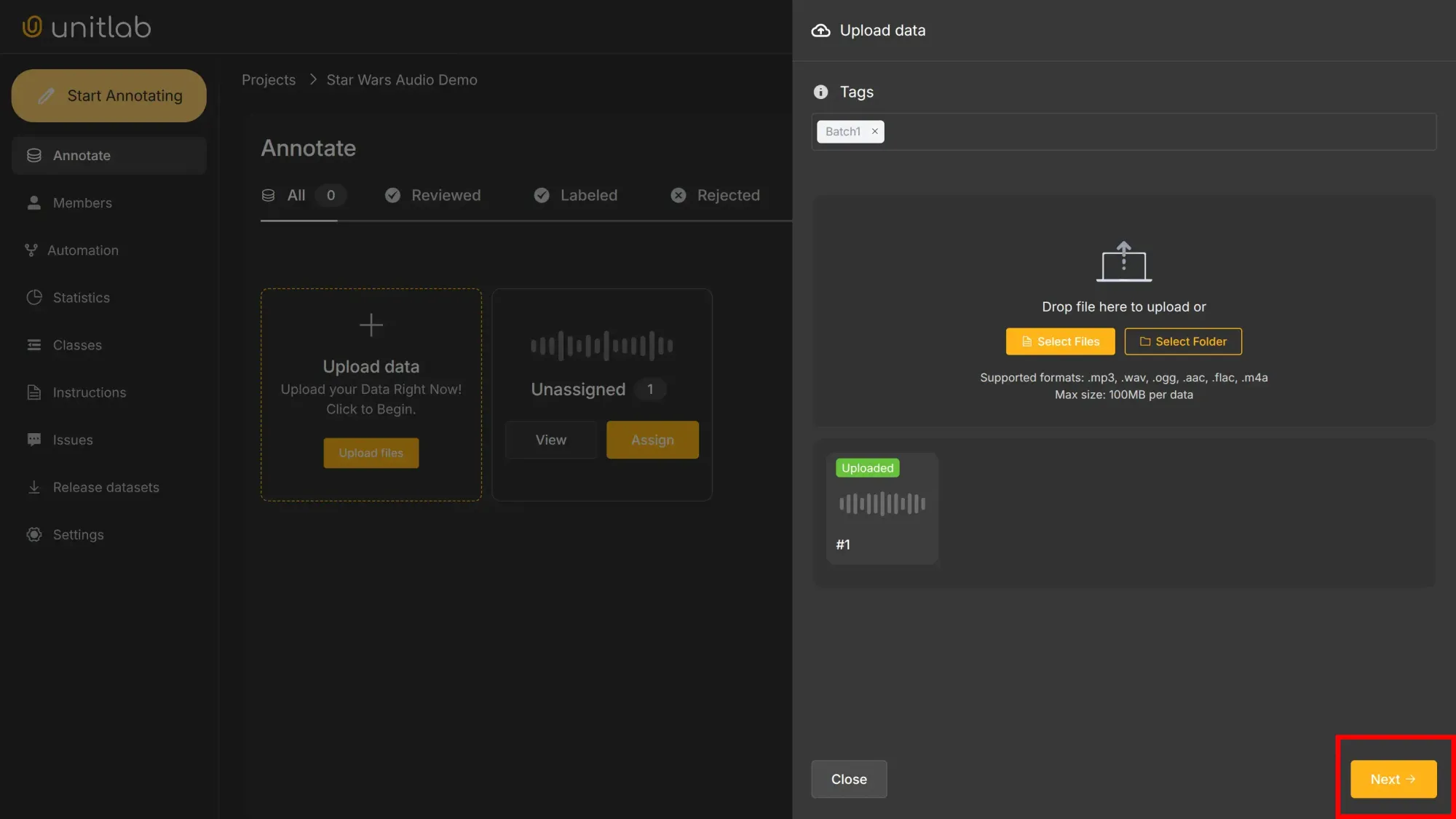The width and height of the screenshot is (1456, 819).
Task: Open the Projects breadcrumb link
Action: [268, 79]
